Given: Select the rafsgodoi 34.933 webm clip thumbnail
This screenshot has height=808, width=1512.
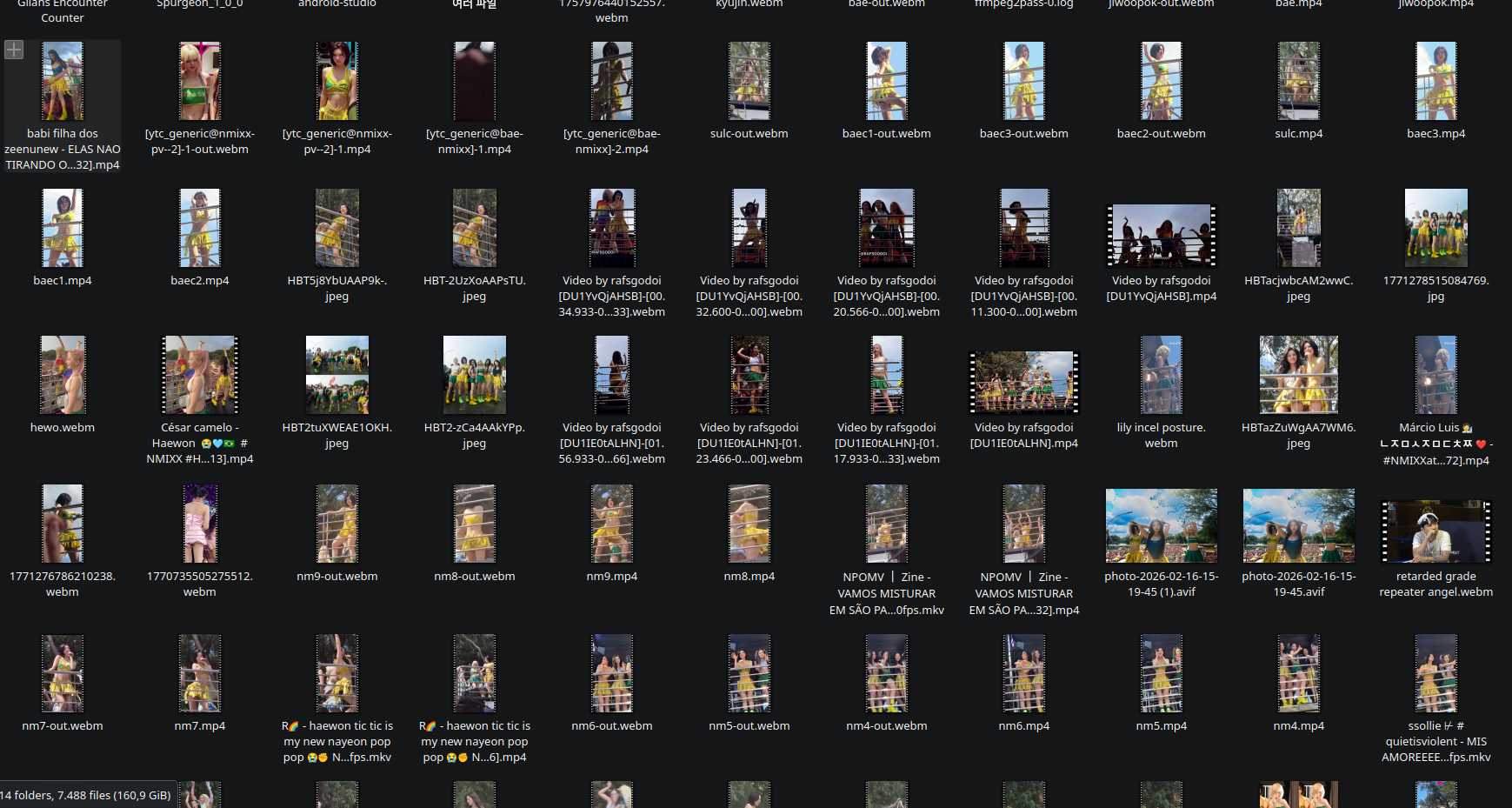Looking at the screenshot, I should coord(612,228).
